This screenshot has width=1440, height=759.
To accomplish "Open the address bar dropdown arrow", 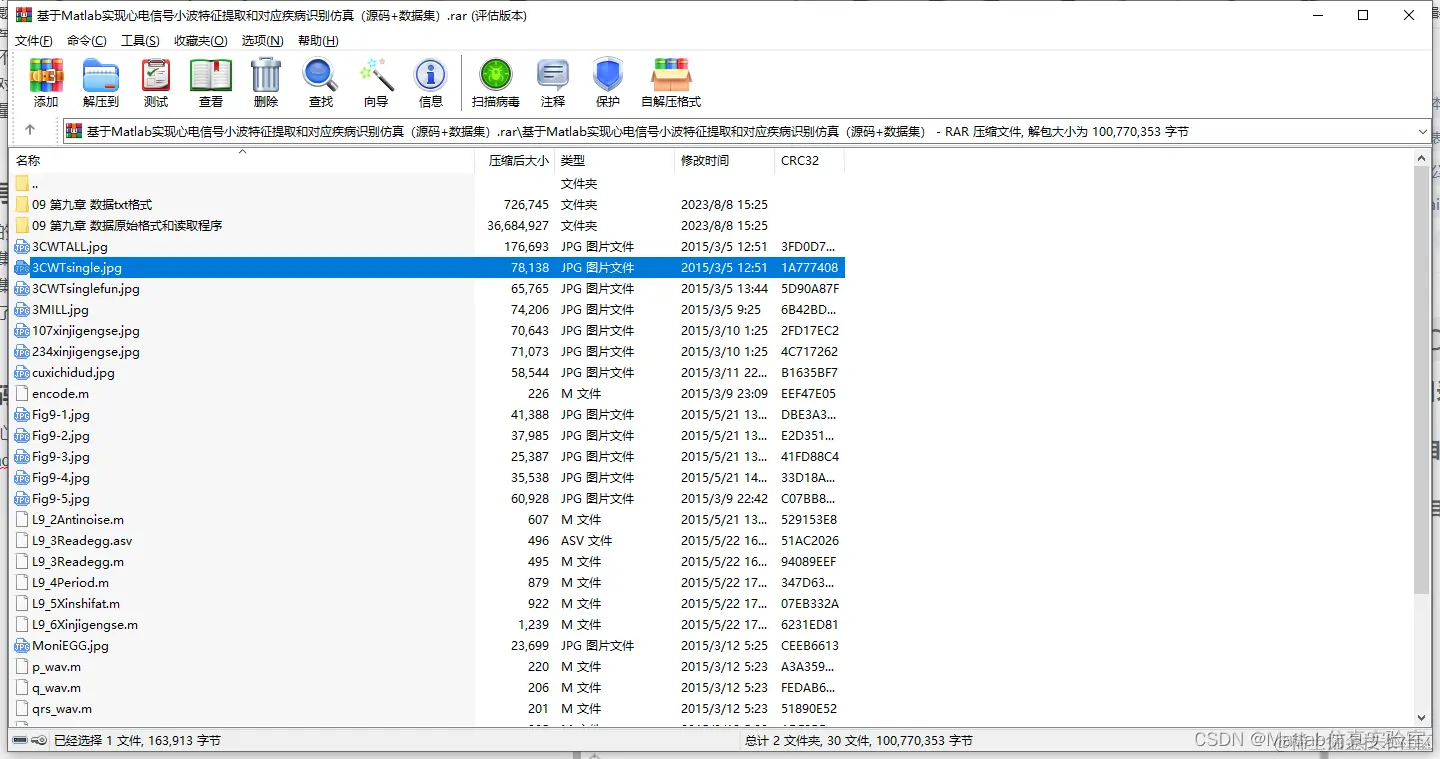I will tap(1422, 130).
